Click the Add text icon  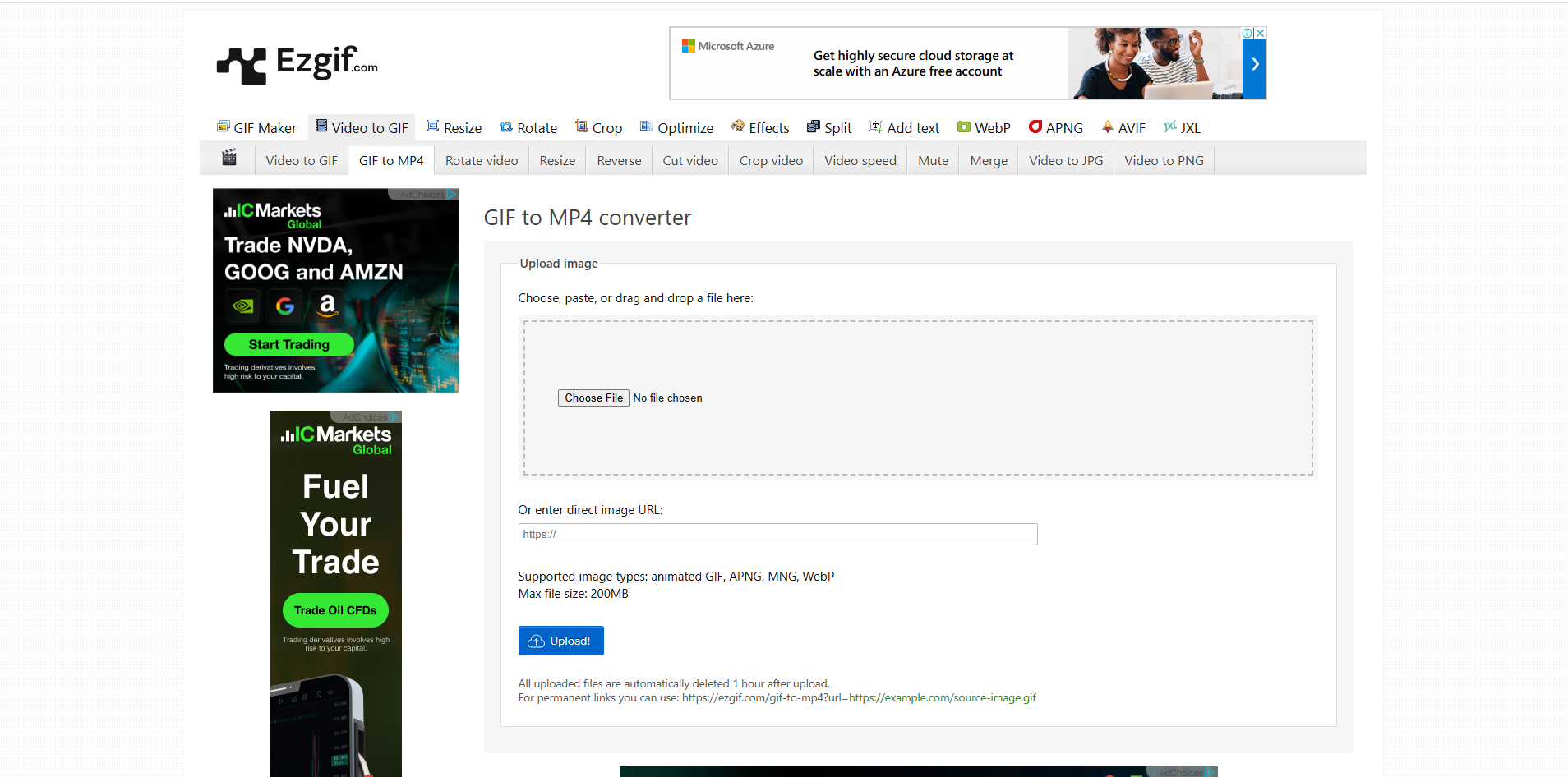(876, 126)
